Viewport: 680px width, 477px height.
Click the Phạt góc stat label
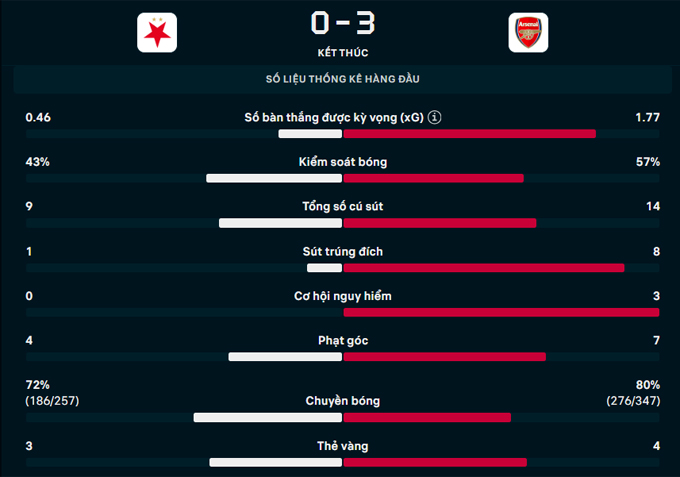pyautogui.click(x=343, y=341)
